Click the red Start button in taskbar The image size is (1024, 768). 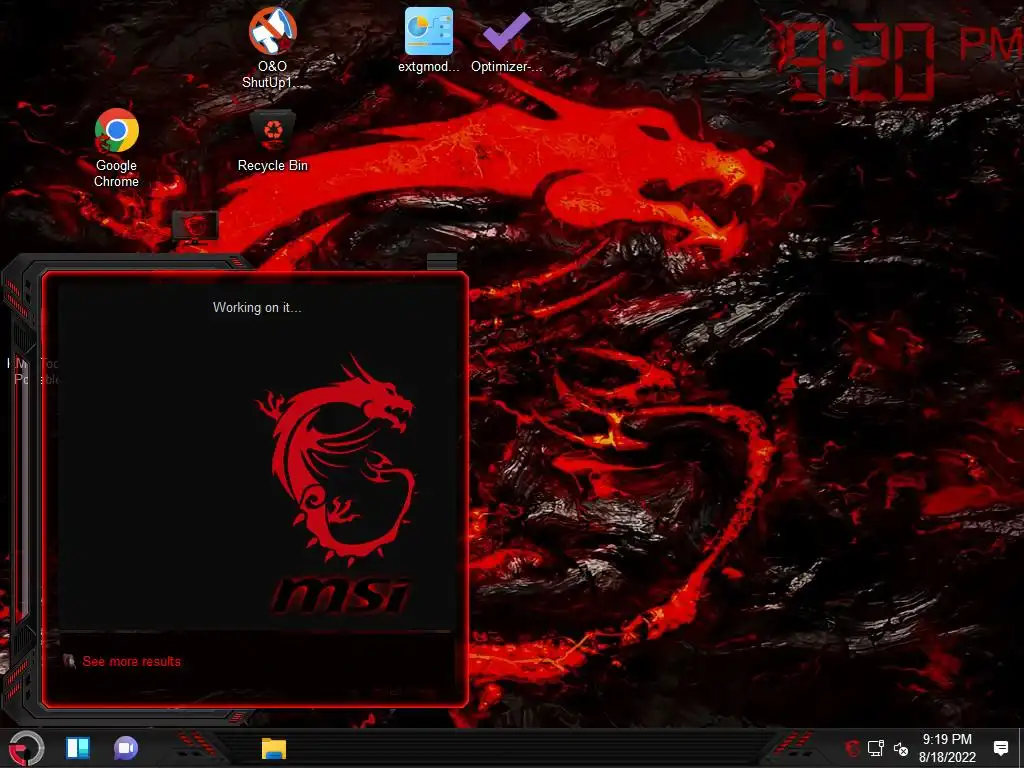pyautogui.click(x=26, y=748)
